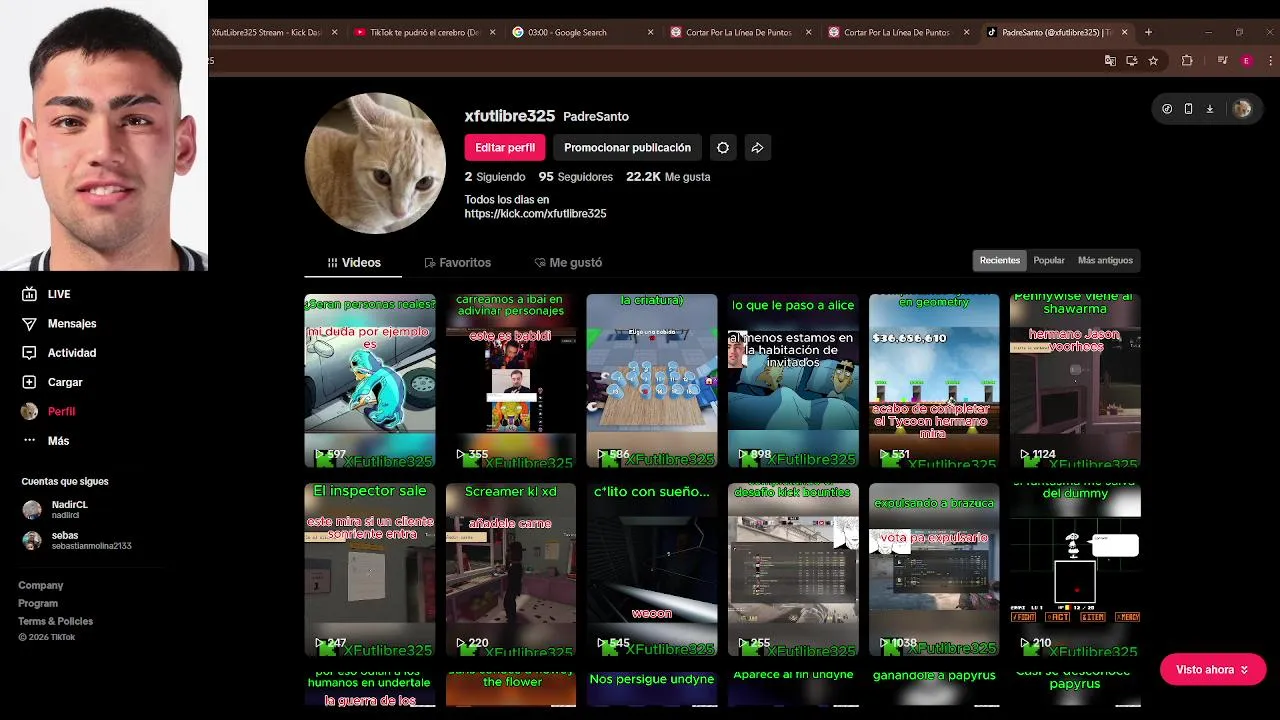Click the install app icon in the address bar

click(x=1131, y=61)
